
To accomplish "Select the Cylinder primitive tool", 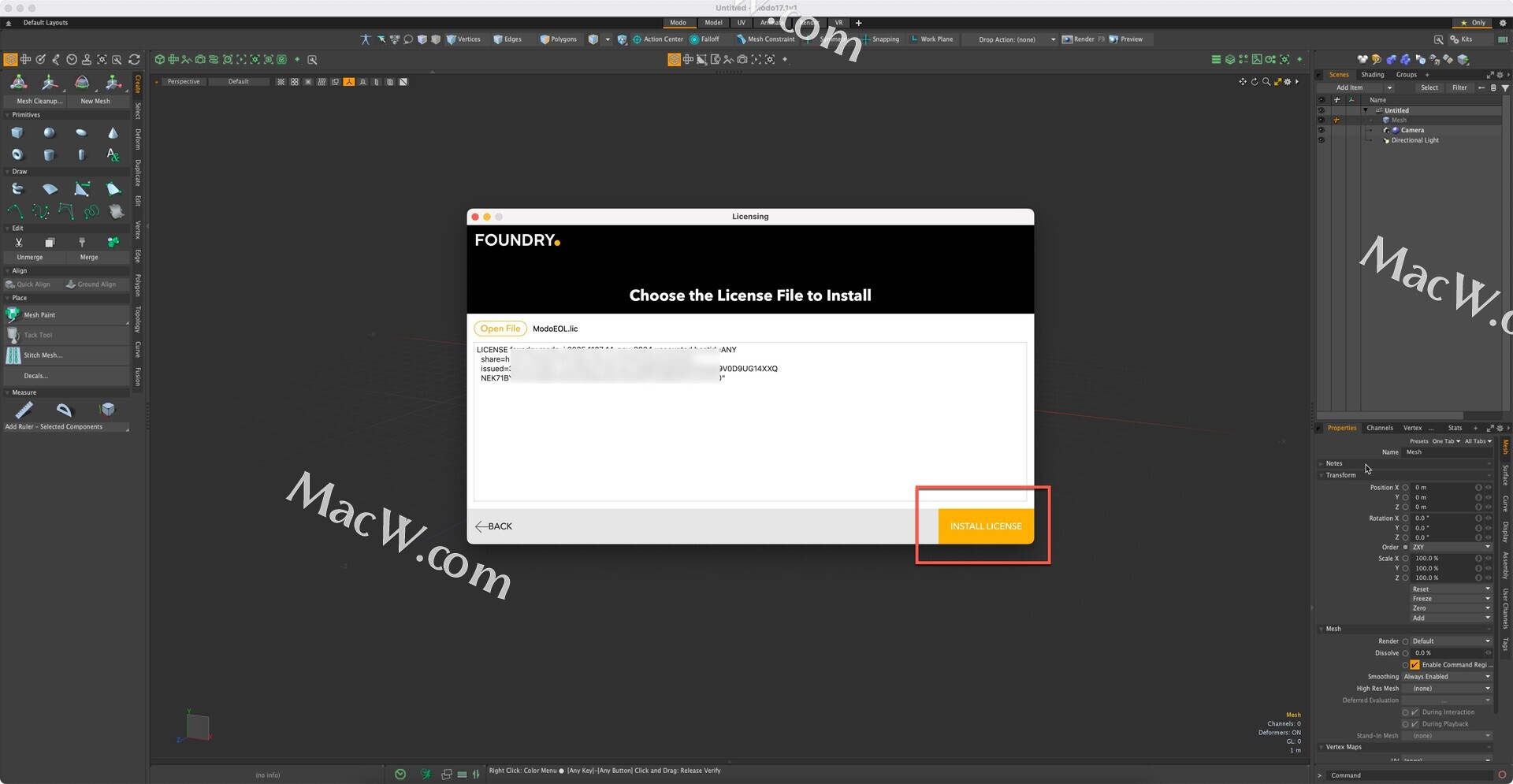I will tap(49, 154).
